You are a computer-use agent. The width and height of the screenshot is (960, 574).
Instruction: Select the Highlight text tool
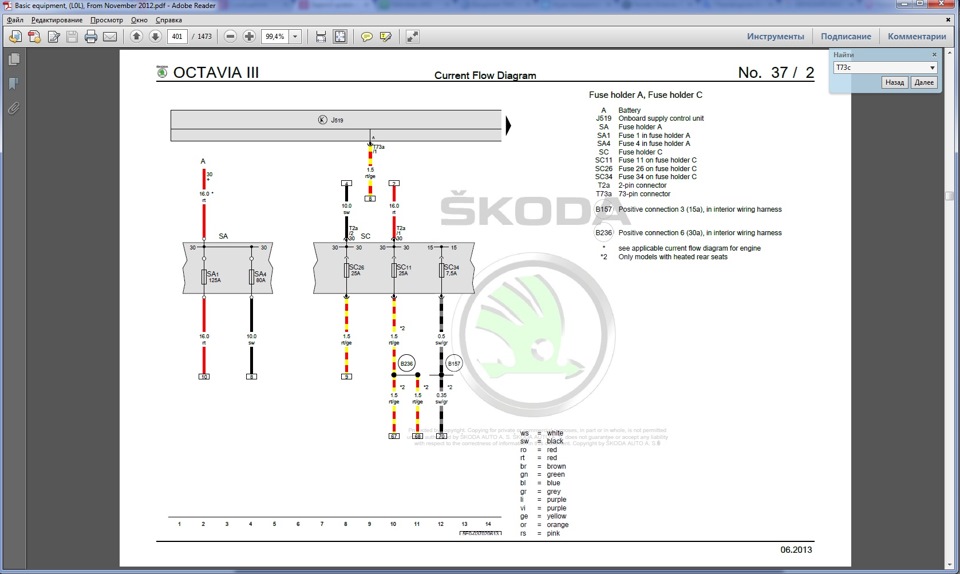(386, 37)
